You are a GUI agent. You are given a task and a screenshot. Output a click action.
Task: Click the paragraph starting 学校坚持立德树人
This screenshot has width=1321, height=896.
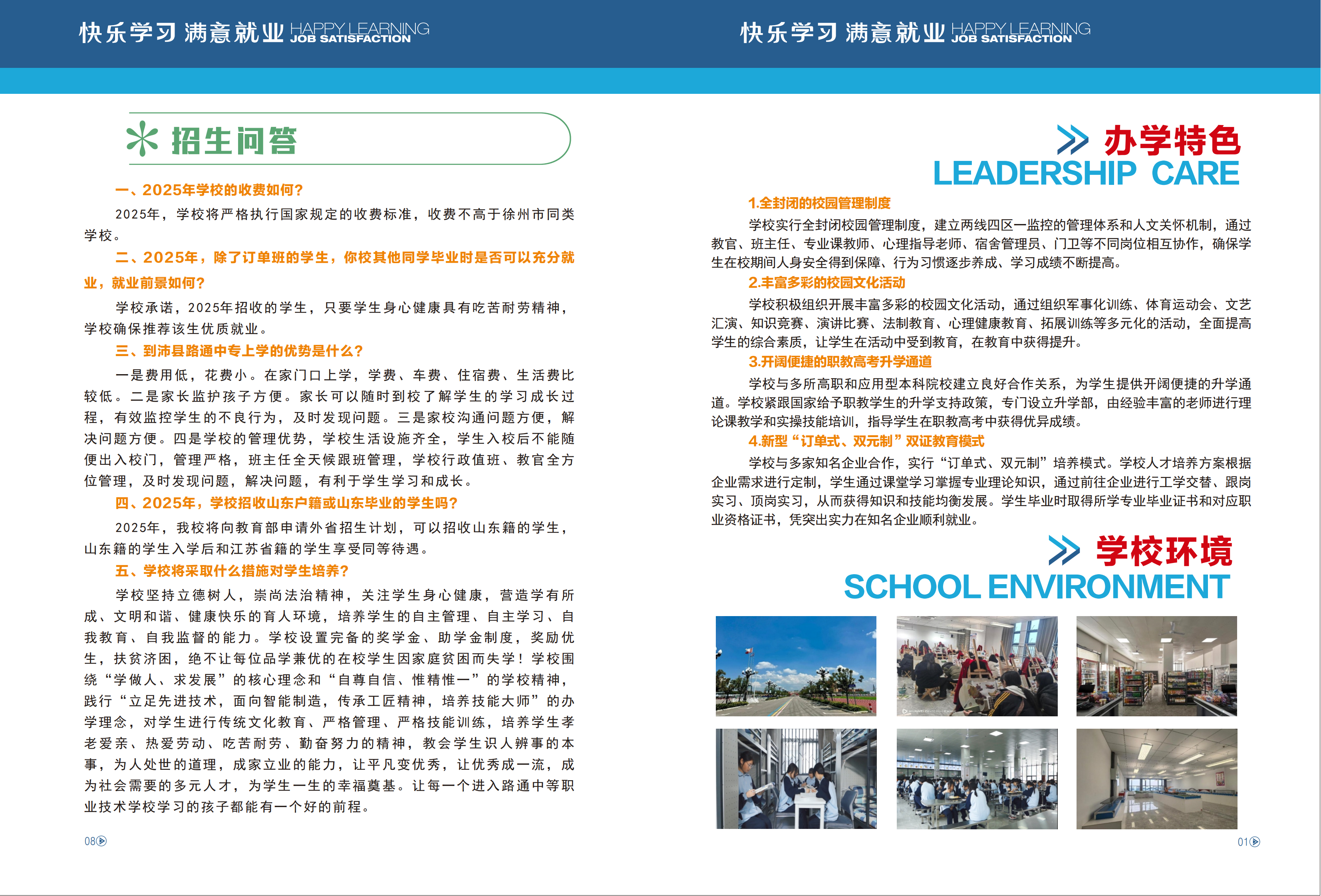(x=329, y=701)
